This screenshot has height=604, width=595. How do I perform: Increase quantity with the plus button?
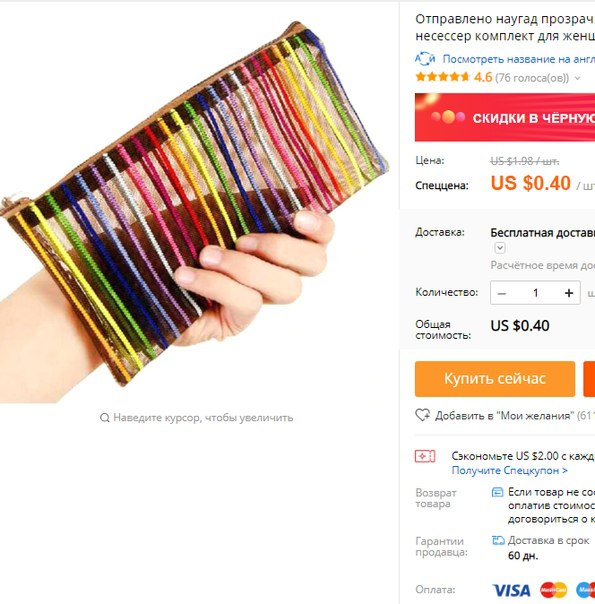click(569, 293)
